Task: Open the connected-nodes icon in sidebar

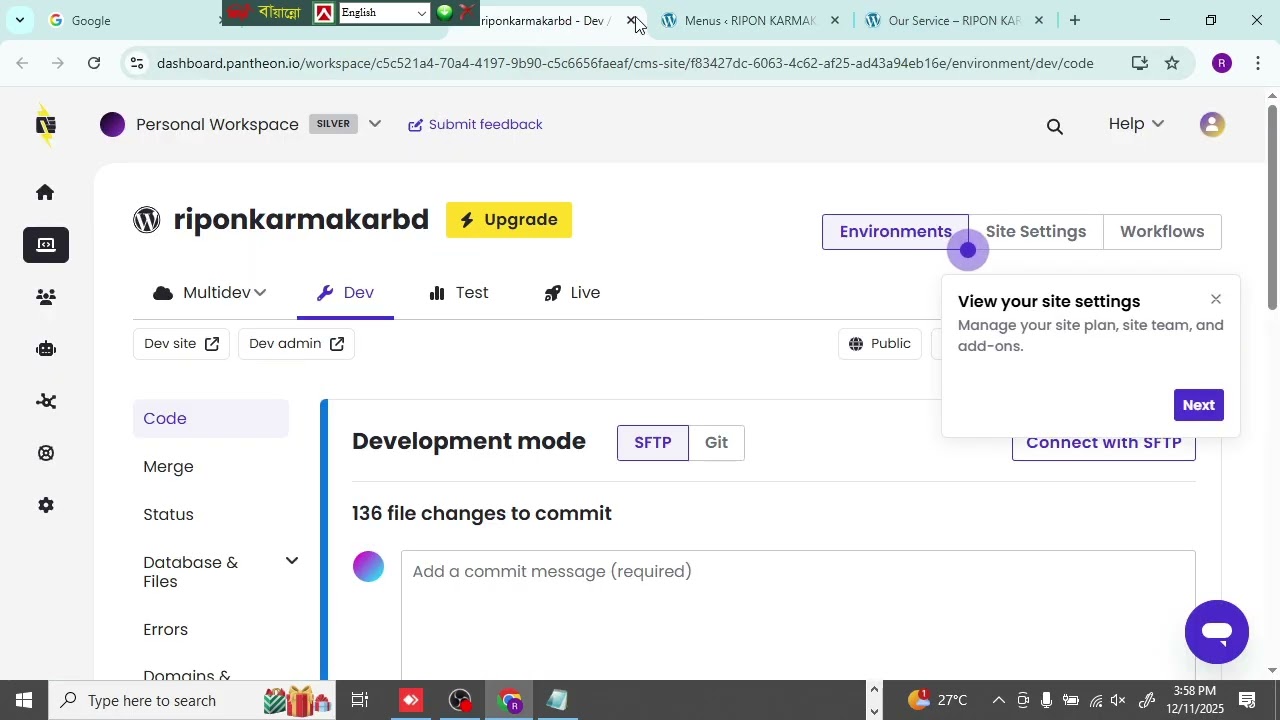Action: tap(46, 401)
